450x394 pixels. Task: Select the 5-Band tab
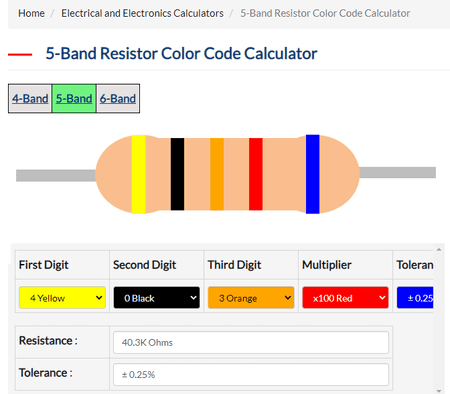click(x=74, y=99)
